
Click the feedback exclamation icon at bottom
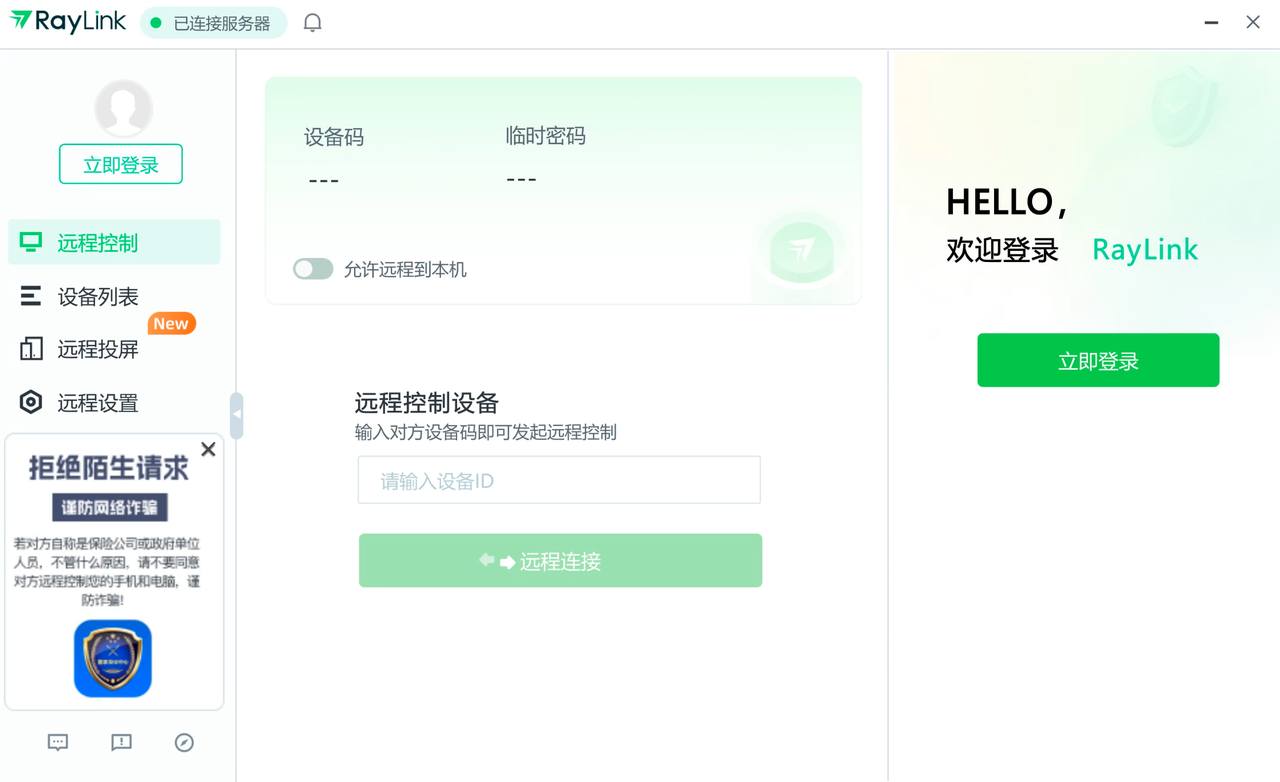(x=121, y=742)
